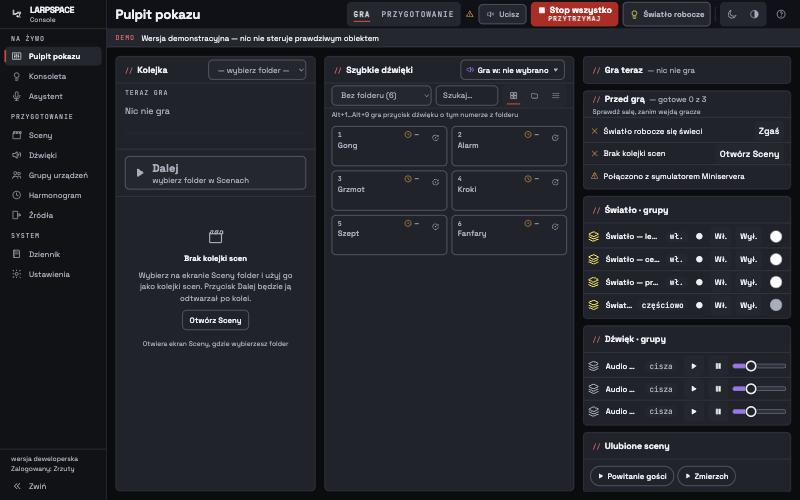Image resolution: width=800 pixels, height=500 pixels.
Task: Click the Ucisz mute button
Action: [x=503, y=14]
